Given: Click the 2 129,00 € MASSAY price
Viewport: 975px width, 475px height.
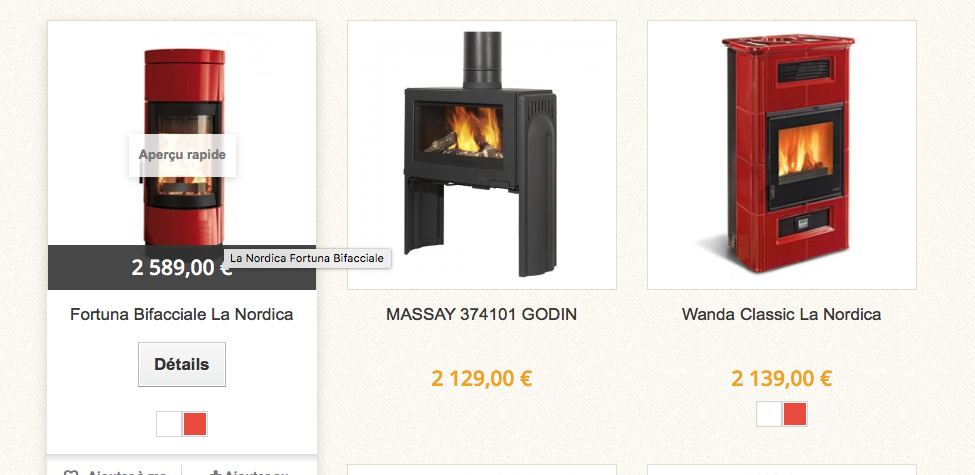Looking at the screenshot, I should click(481, 378).
